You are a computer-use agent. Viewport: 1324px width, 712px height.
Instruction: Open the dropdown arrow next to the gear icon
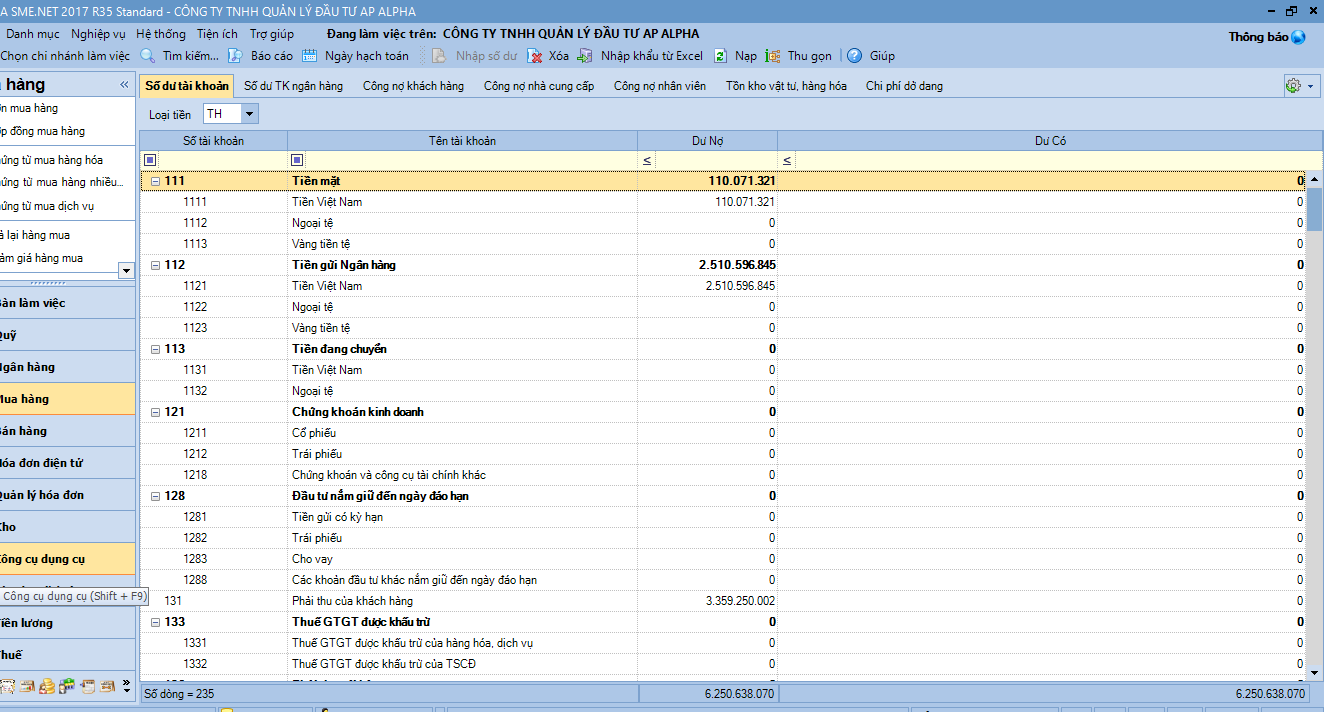pyautogui.click(x=1311, y=86)
